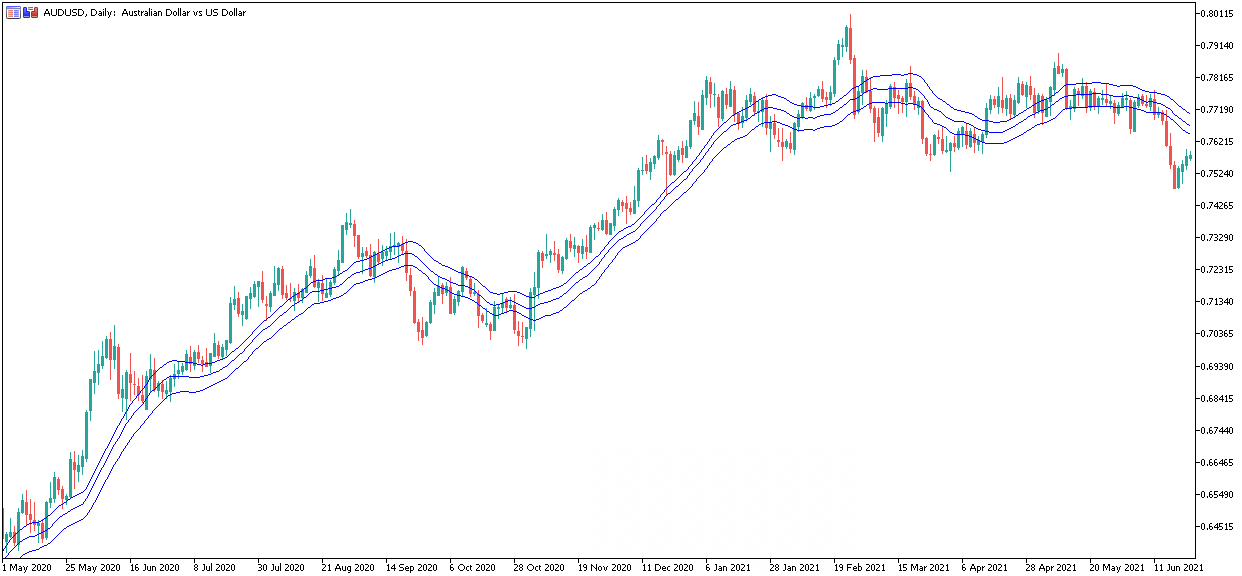Click the 0.72315 price scale label
The width and height of the screenshot is (1242, 576).
tap(1218, 270)
